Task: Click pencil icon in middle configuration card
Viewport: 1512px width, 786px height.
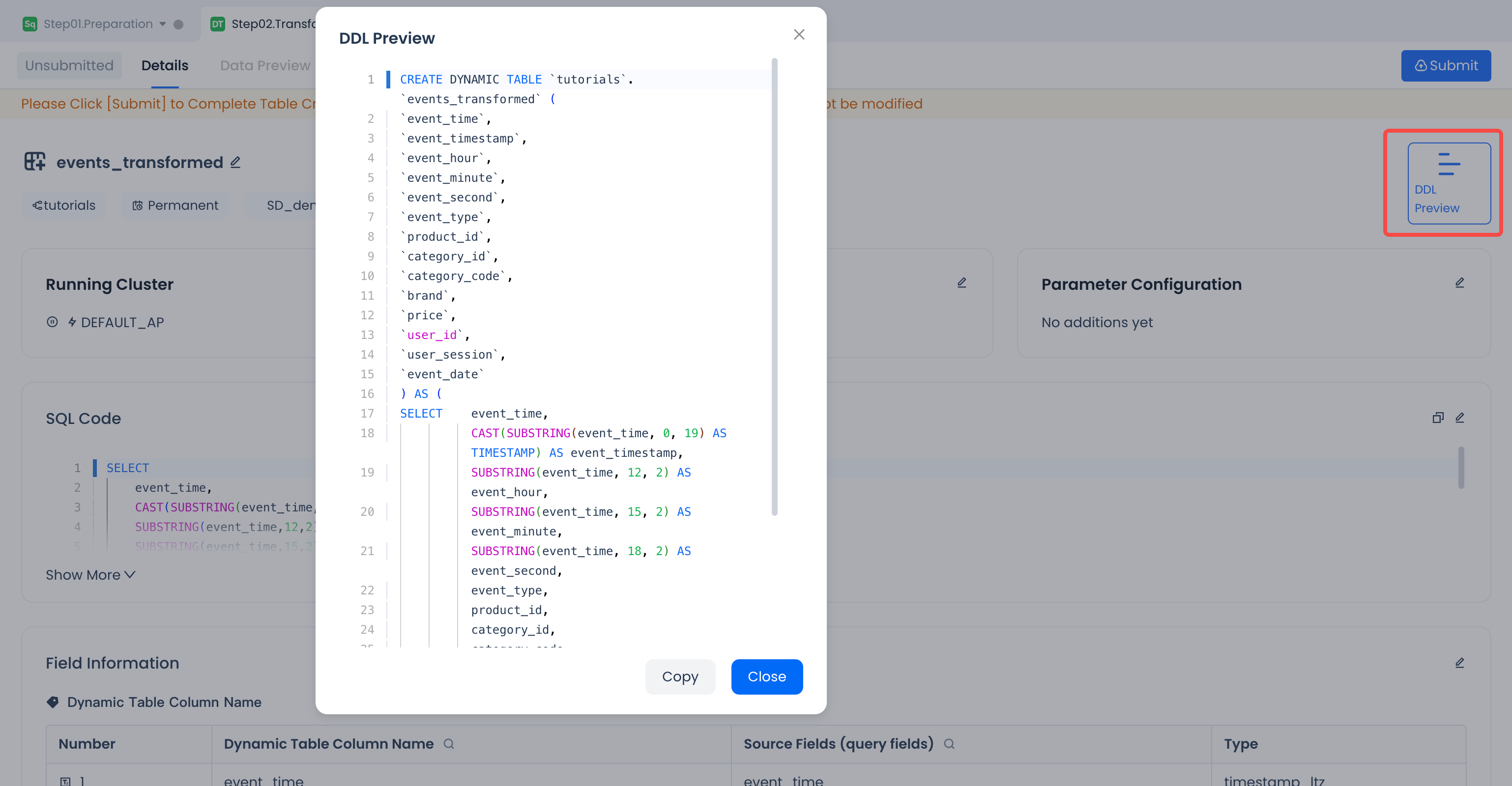Action: pyautogui.click(x=961, y=283)
